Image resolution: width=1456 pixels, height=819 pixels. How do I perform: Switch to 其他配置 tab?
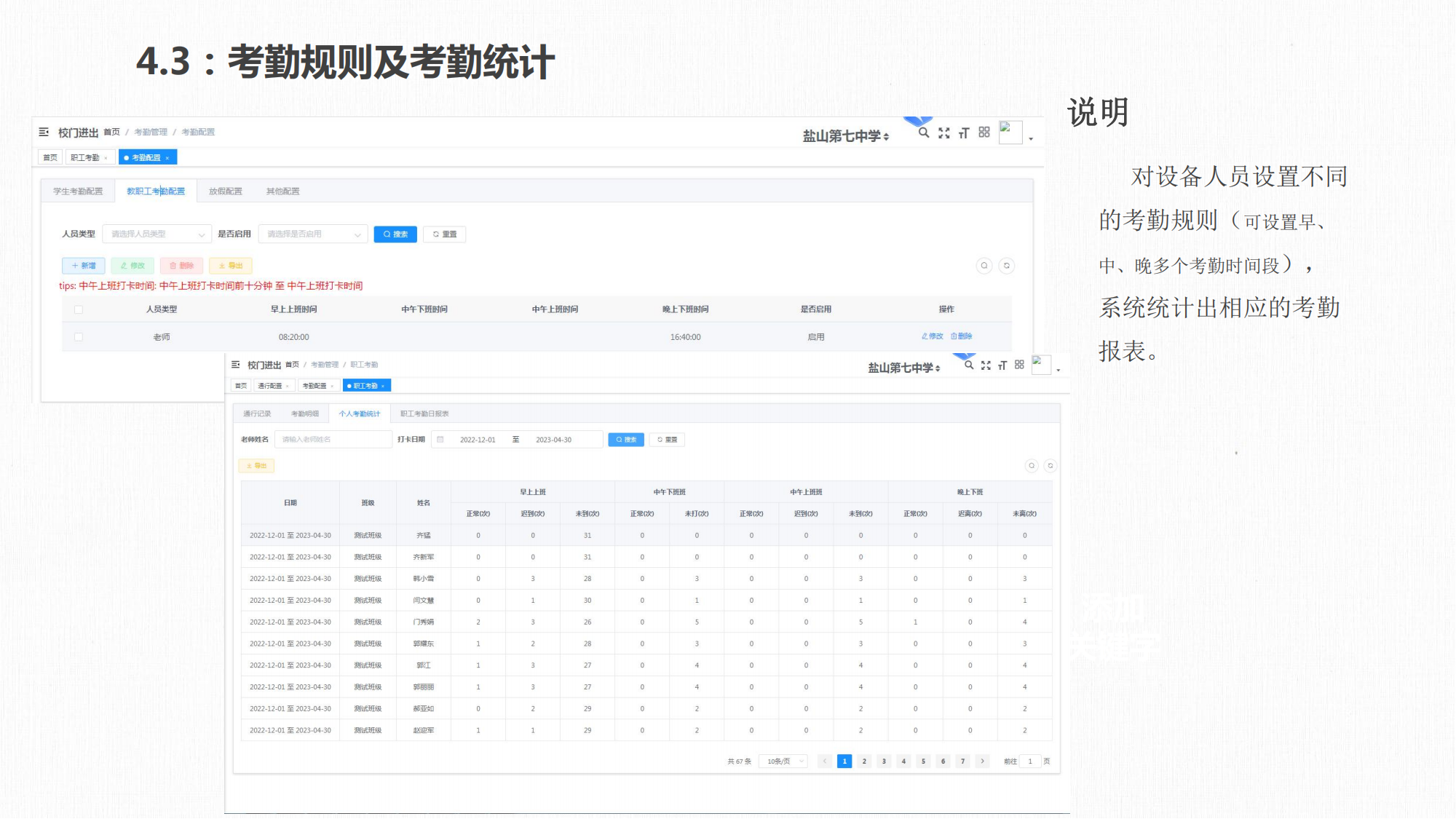[283, 191]
